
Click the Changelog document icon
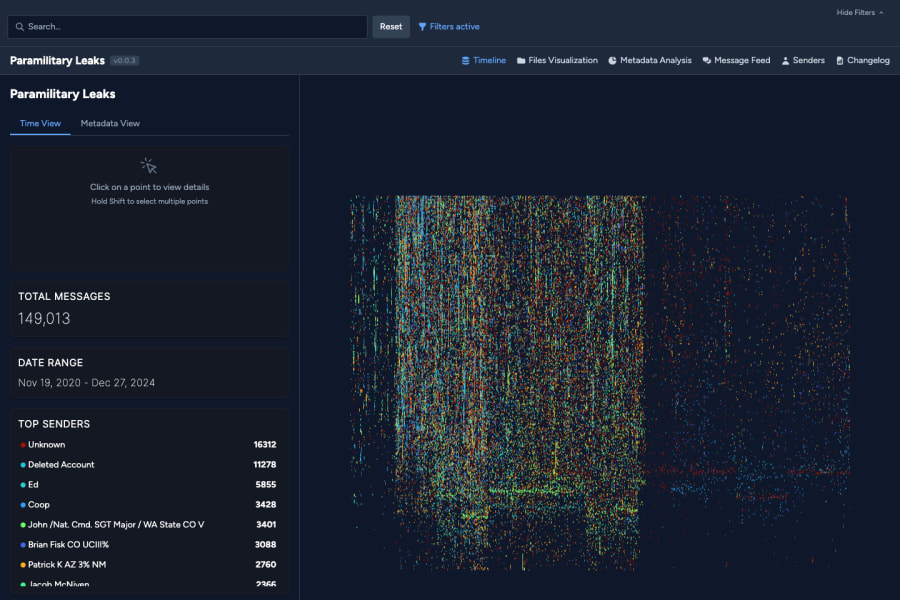point(840,60)
